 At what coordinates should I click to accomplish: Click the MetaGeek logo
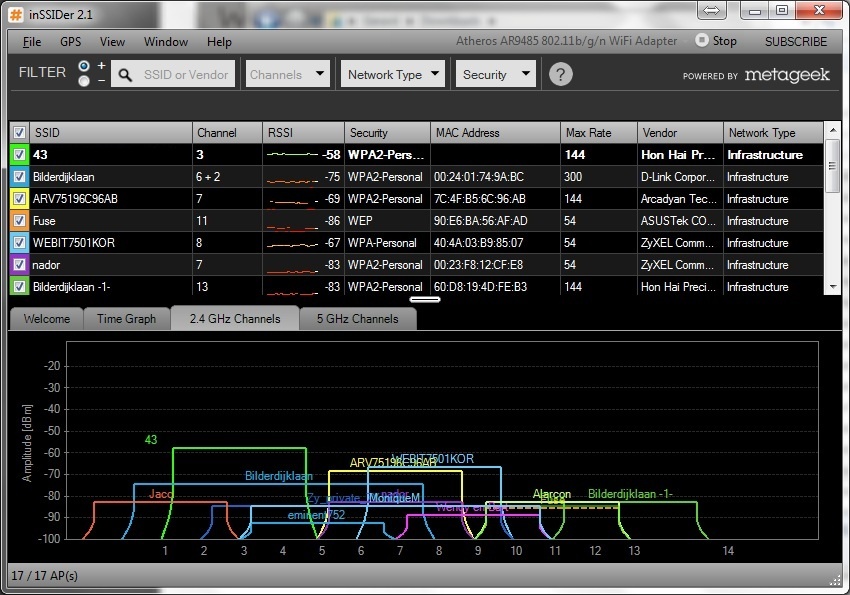coord(786,75)
